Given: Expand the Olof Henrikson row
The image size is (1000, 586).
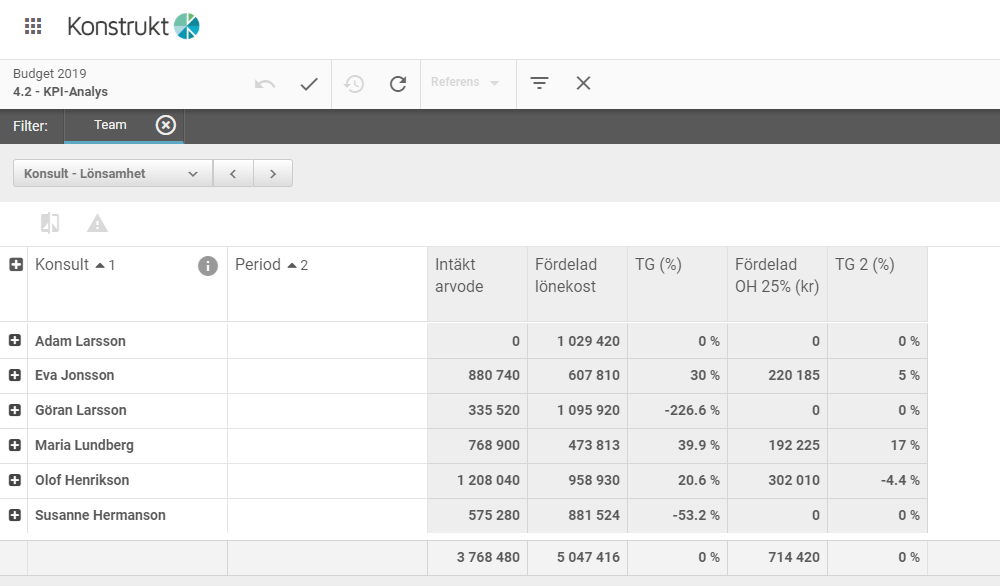Looking at the screenshot, I should point(15,480).
